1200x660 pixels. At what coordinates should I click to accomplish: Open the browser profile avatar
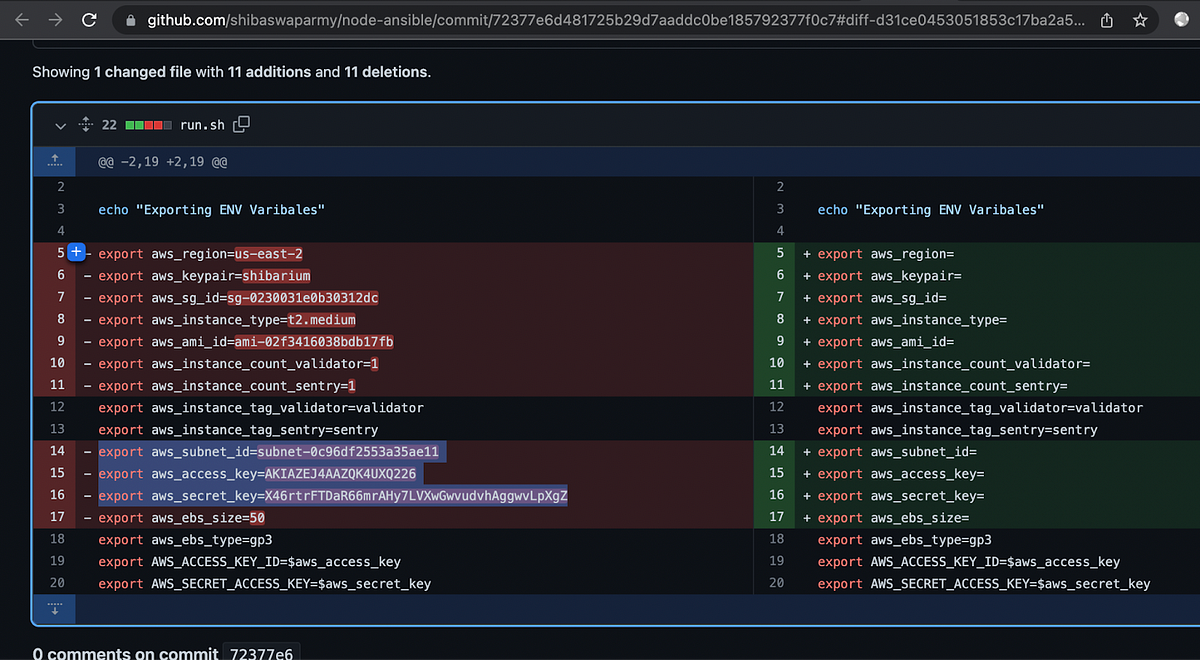pos(1183,19)
